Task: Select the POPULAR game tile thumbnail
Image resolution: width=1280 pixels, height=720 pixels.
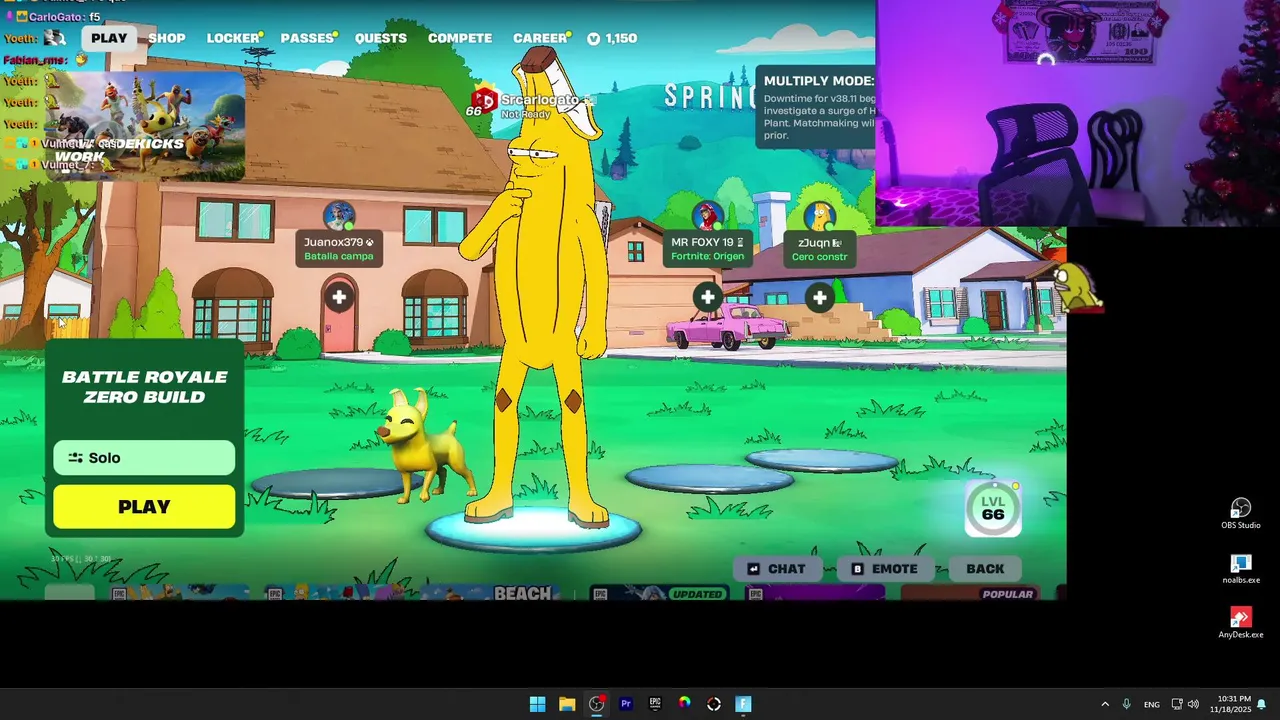Action: tap(970, 593)
